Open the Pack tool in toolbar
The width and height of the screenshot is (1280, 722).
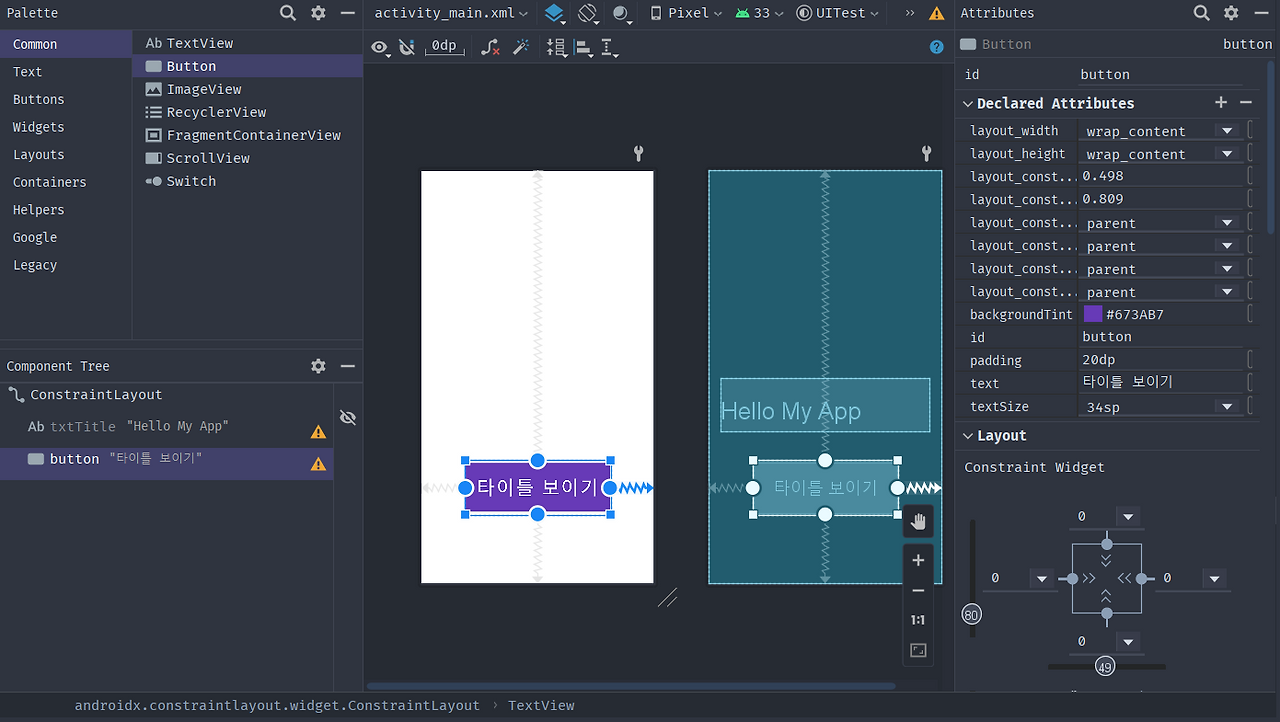point(557,47)
